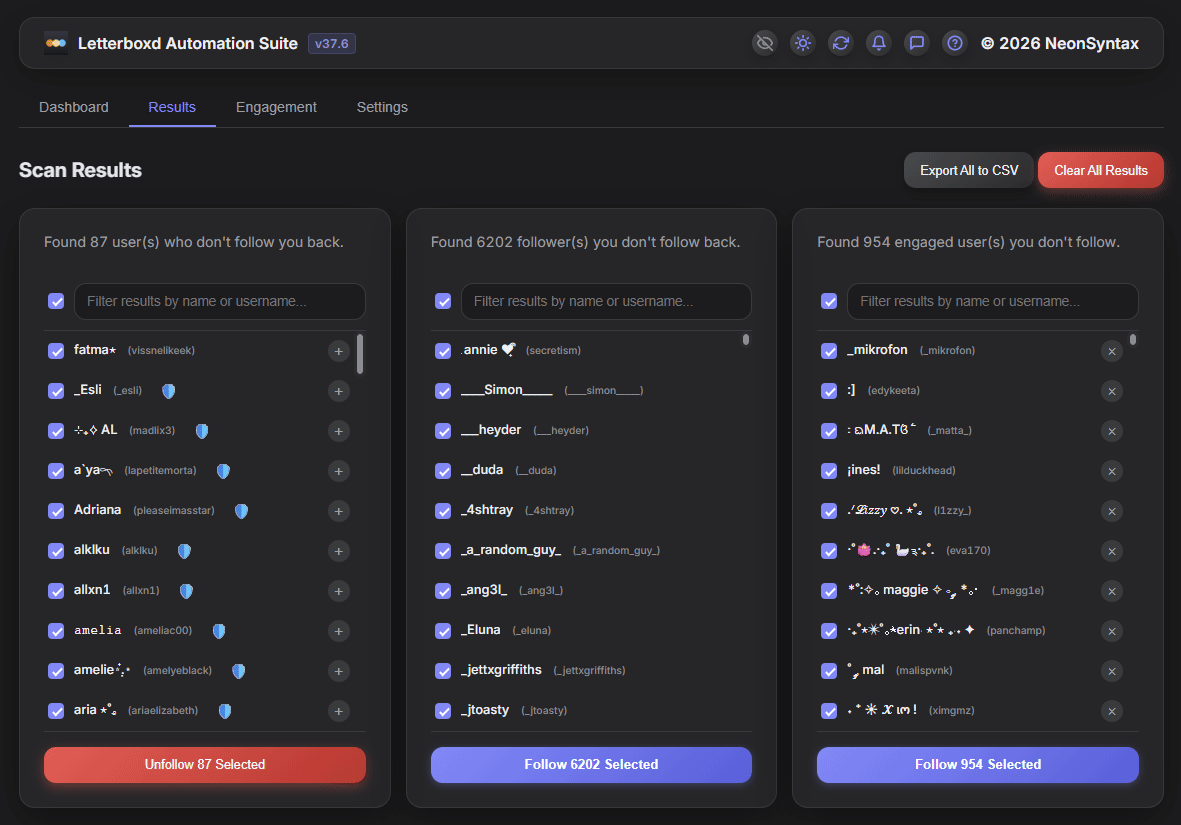Uncheck the maggie (_magg1e) checkbox
Viewport: 1181px width, 825px height.
click(829, 591)
